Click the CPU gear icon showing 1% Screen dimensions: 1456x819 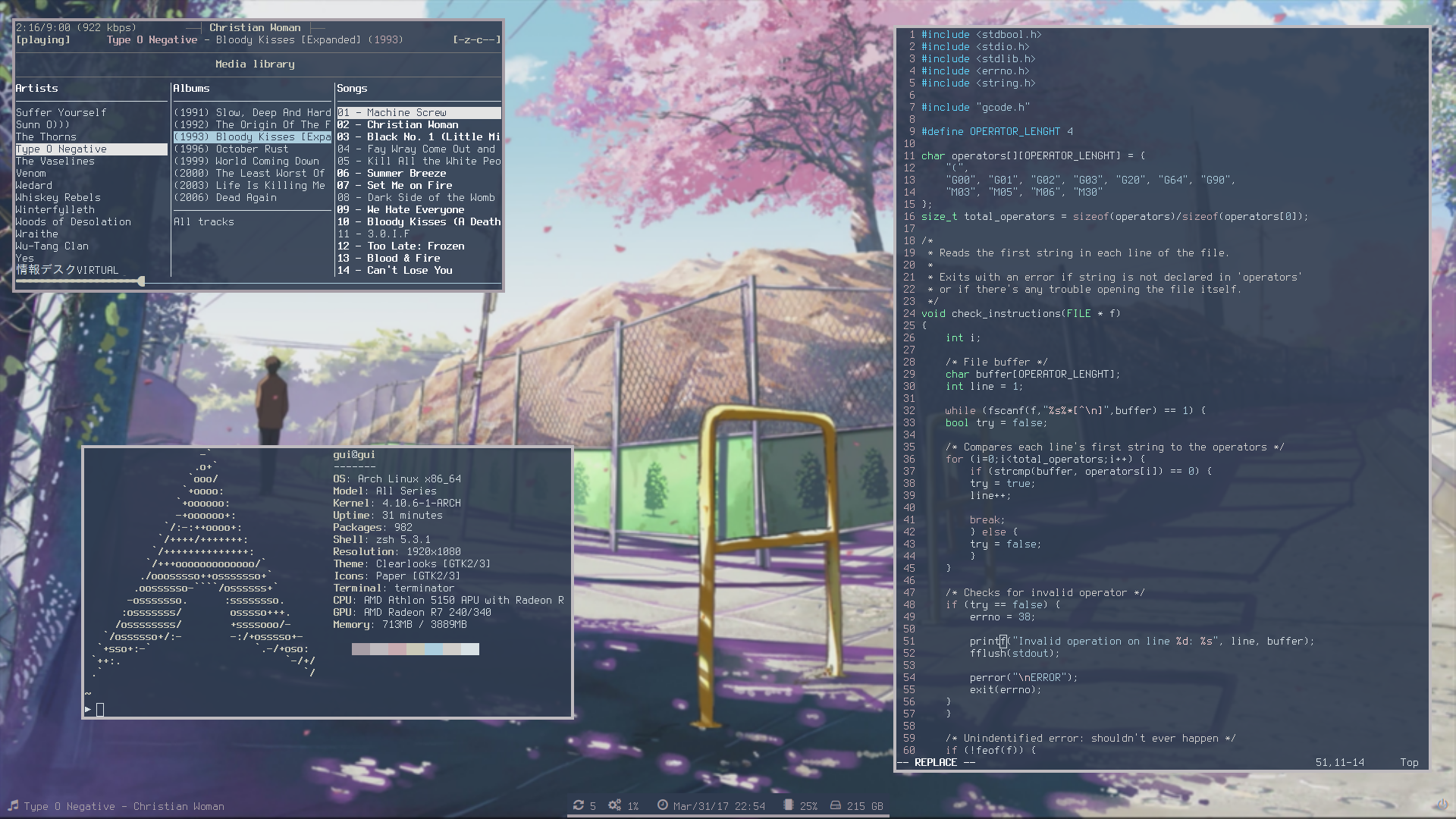coord(614,805)
